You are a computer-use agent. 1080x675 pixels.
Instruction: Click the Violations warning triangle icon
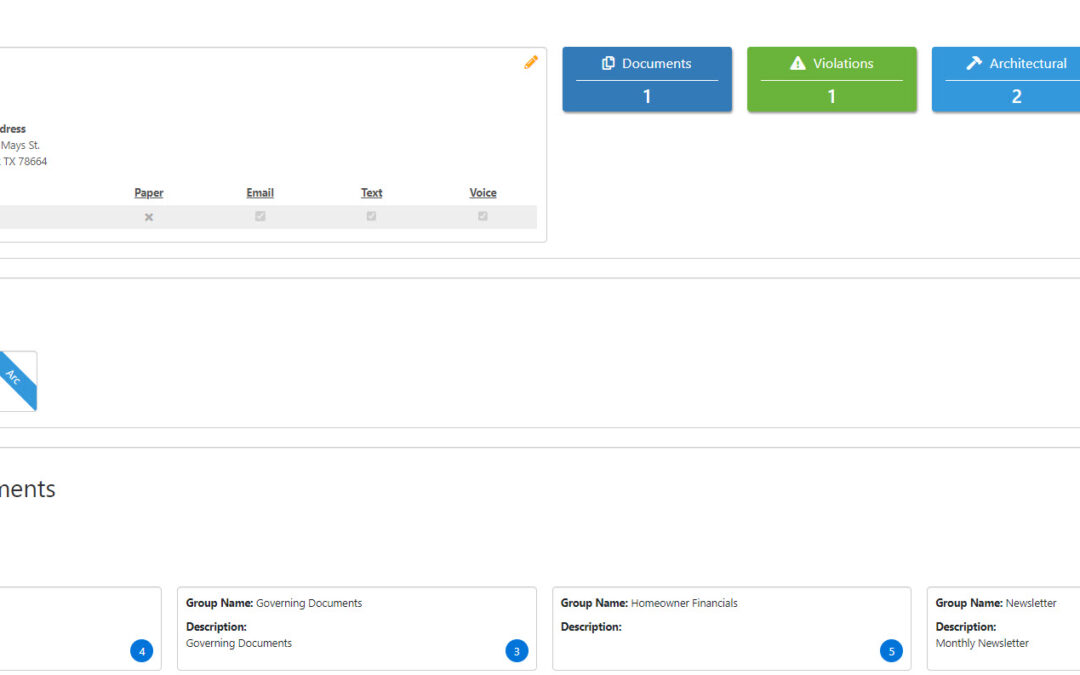[797, 63]
